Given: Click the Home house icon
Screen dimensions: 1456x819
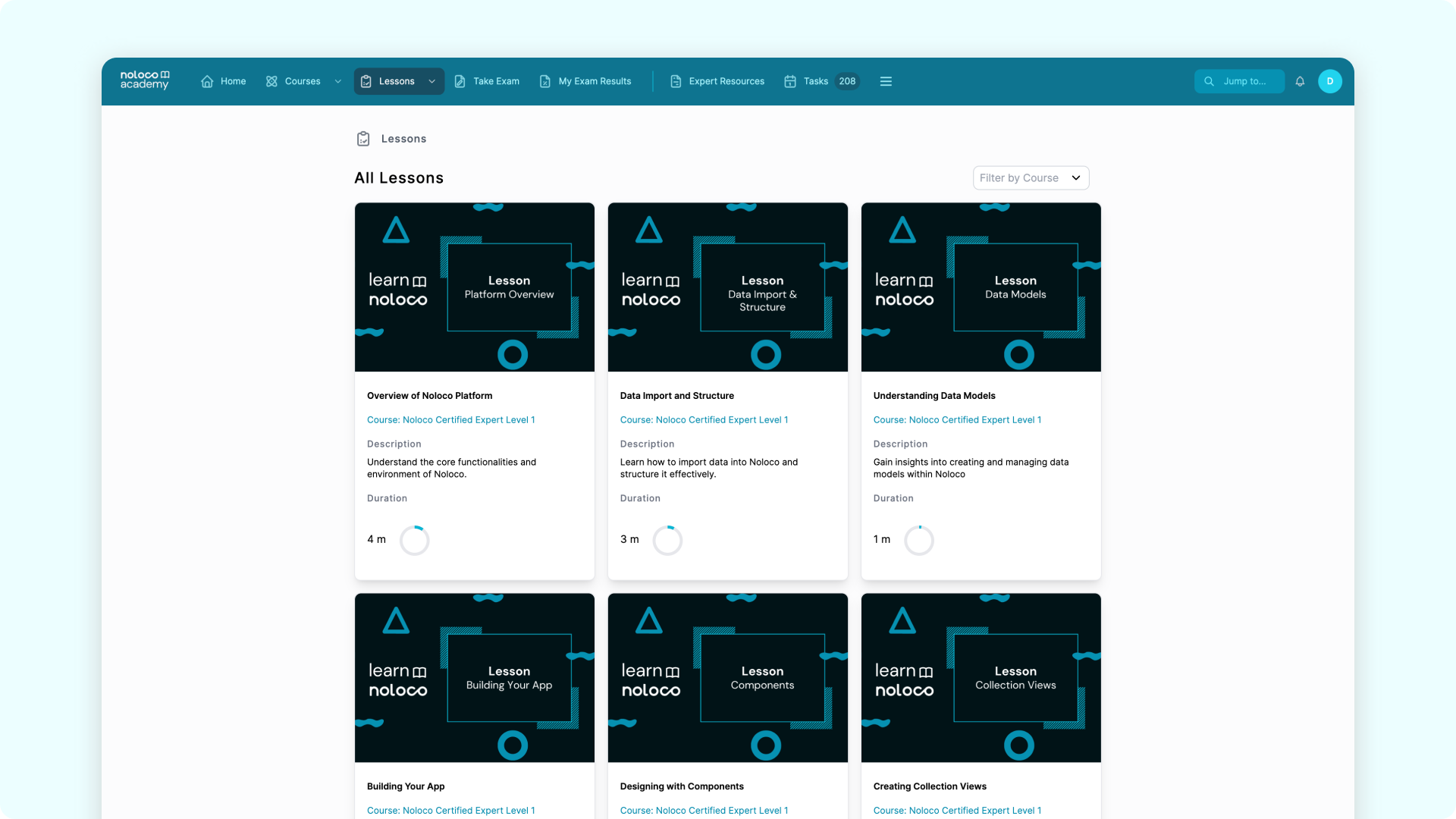Looking at the screenshot, I should [x=207, y=81].
